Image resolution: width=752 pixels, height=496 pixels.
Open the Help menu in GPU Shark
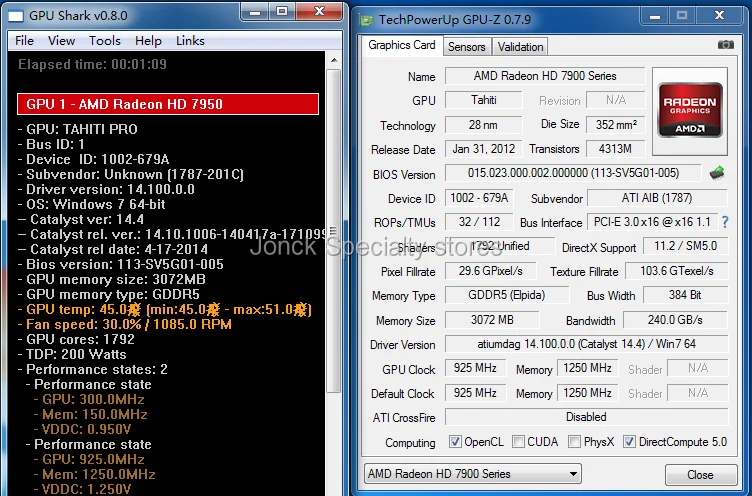pyautogui.click(x=148, y=41)
